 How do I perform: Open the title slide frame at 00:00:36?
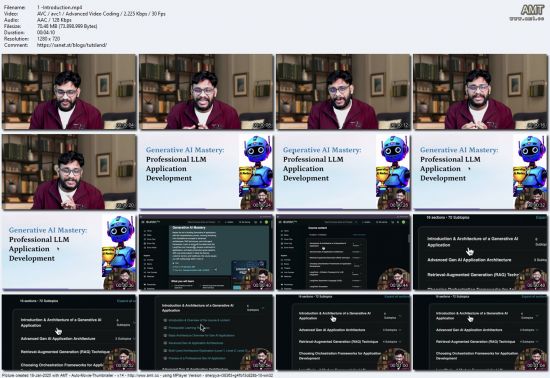(69, 252)
